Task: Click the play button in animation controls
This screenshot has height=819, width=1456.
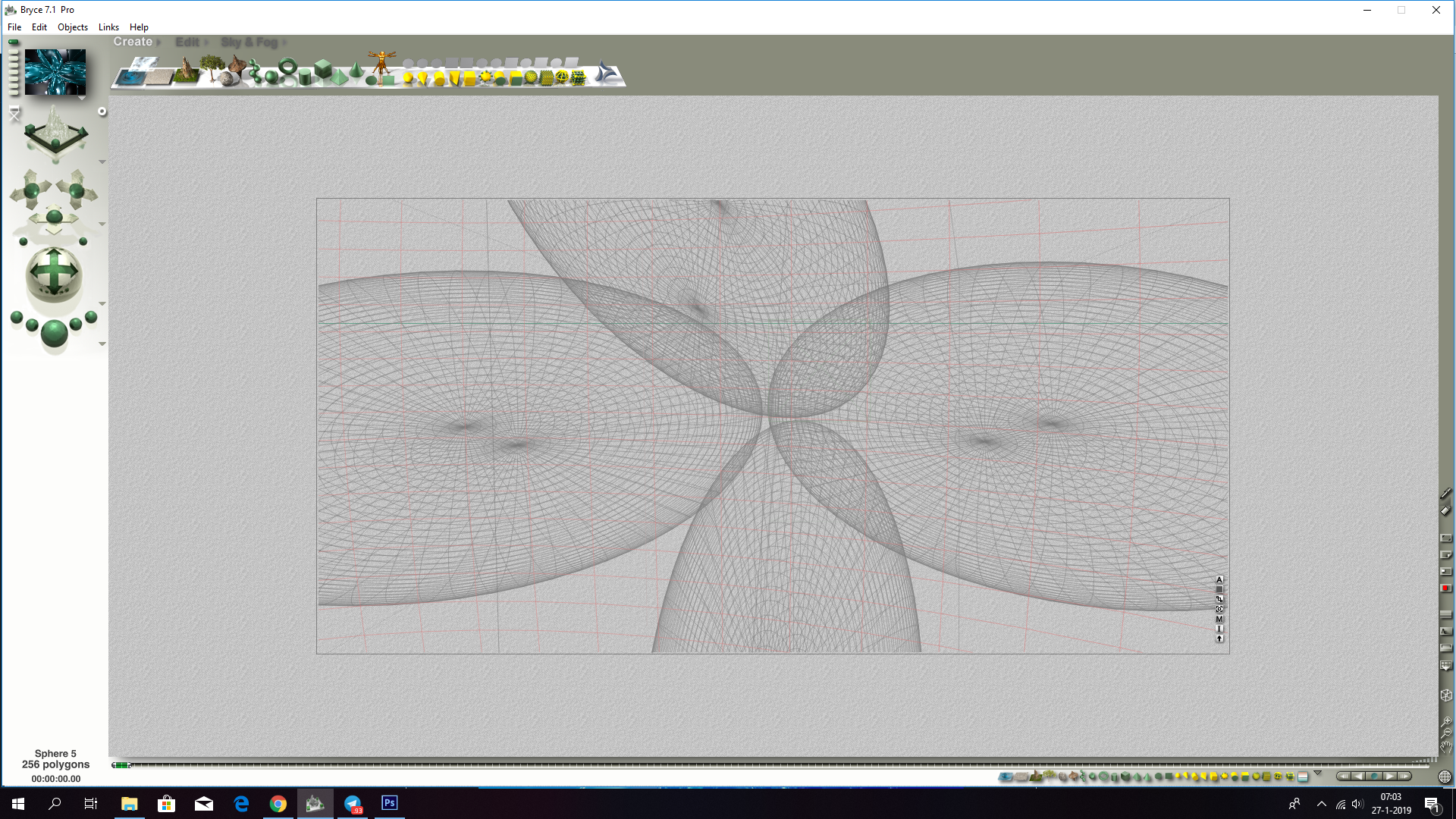Action: click(1390, 776)
